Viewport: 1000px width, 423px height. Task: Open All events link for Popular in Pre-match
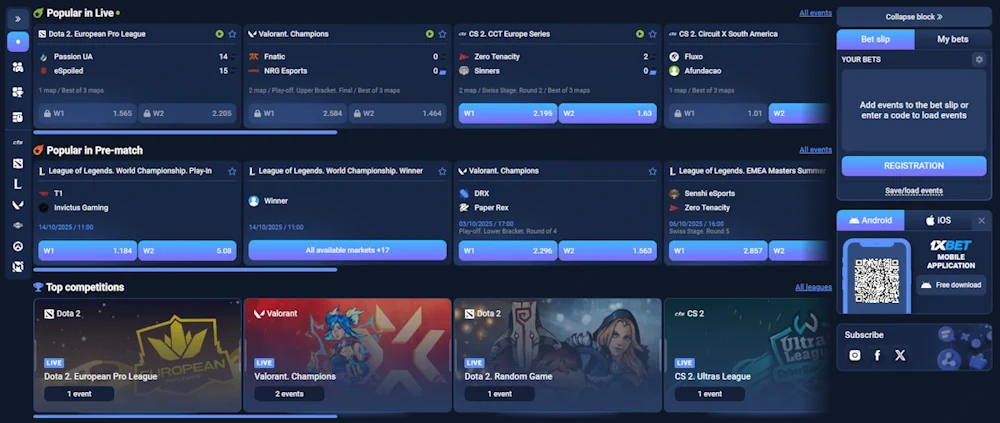tap(815, 150)
